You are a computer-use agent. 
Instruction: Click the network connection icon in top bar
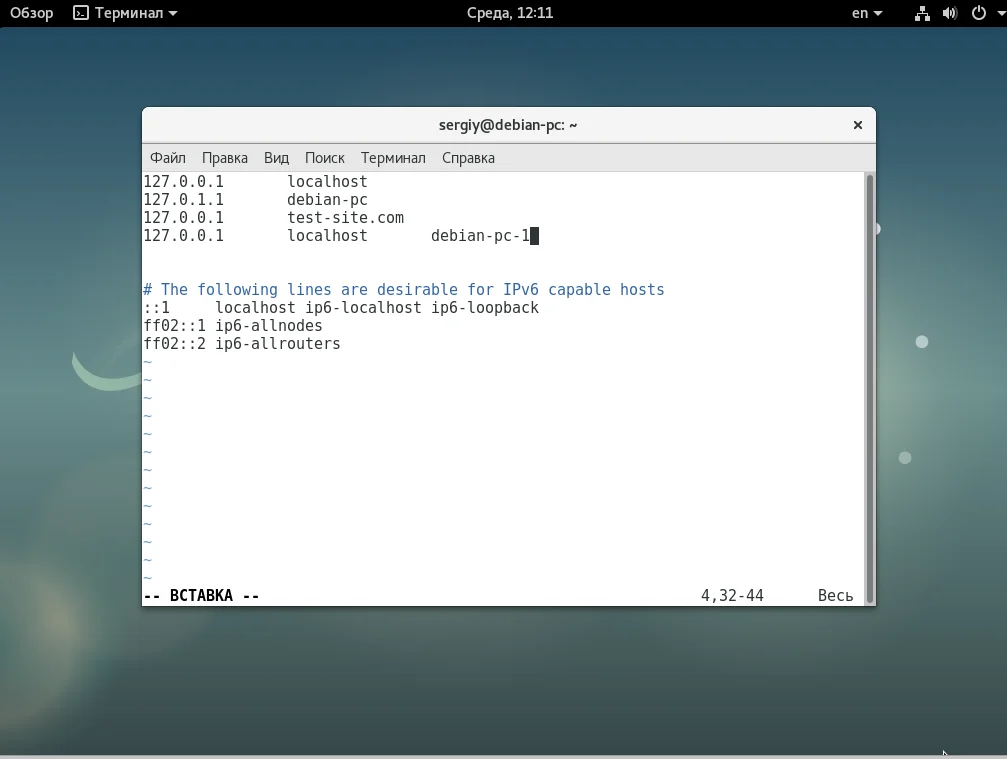point(922,13)
